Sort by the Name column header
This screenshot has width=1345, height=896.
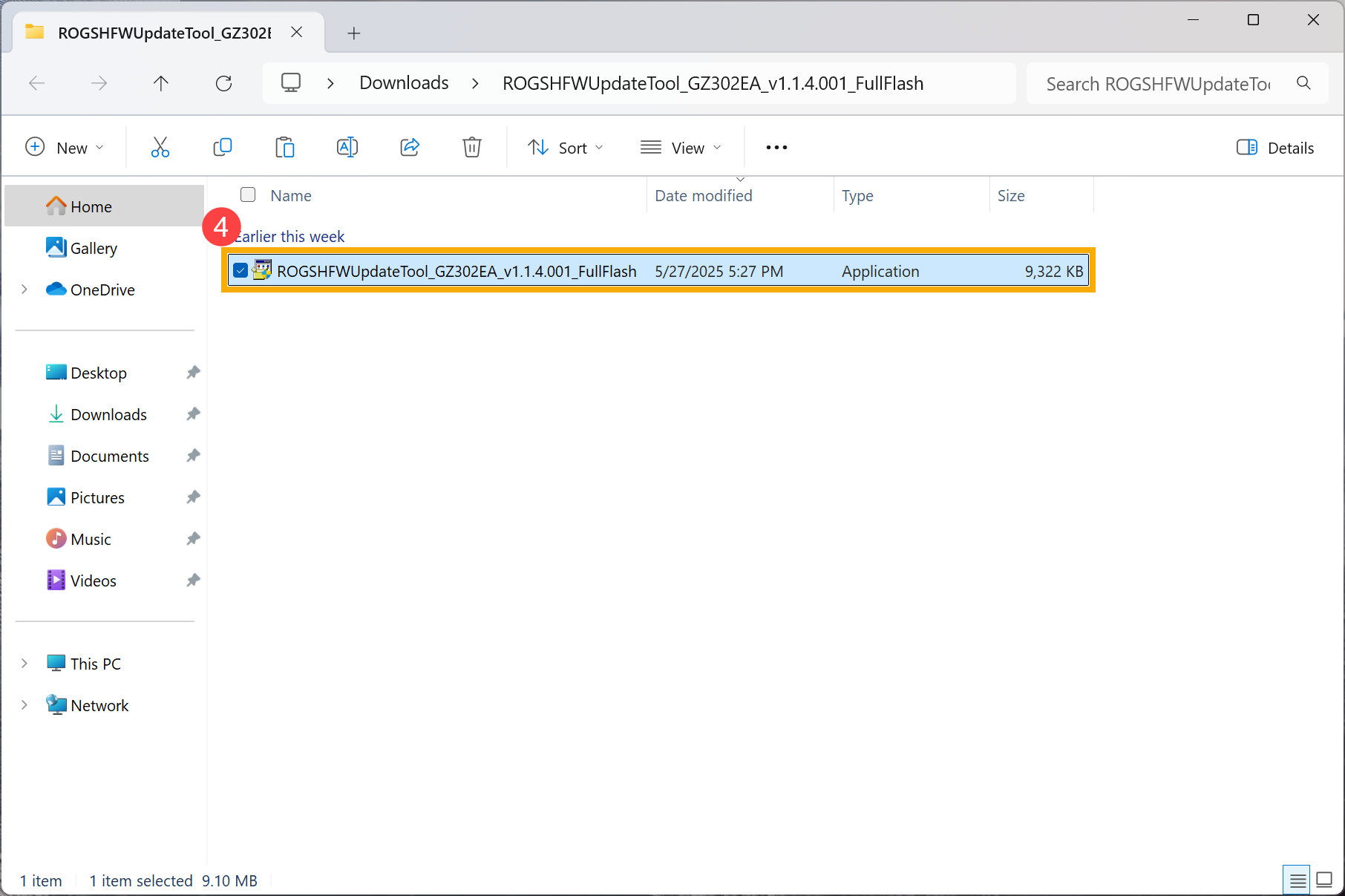point(291,195)
